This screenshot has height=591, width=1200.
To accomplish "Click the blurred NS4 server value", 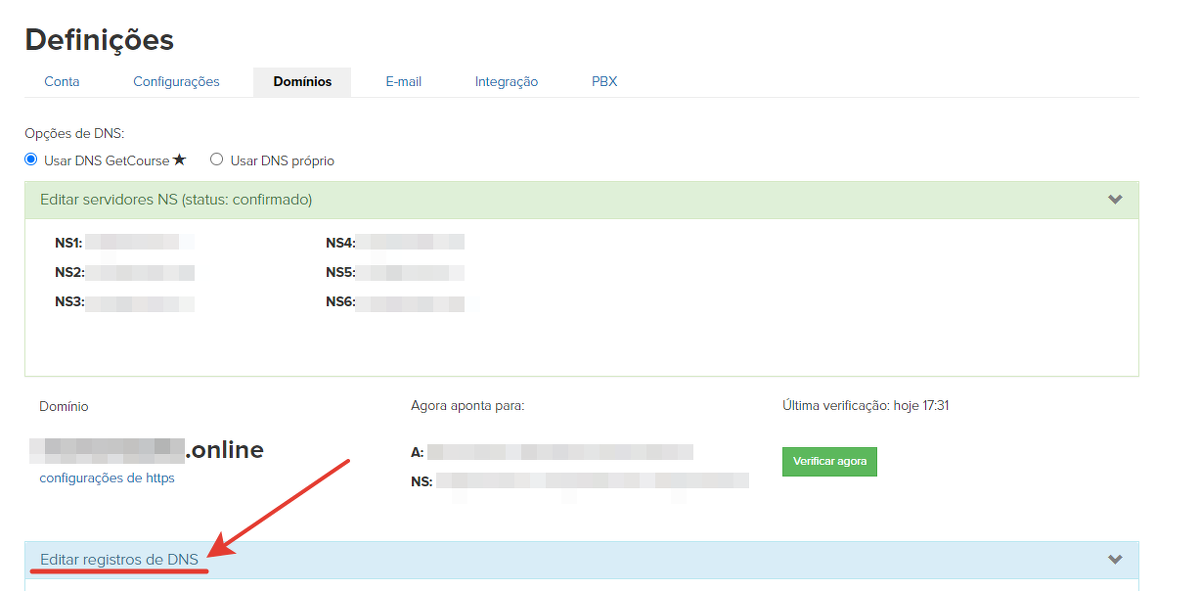I will point(410,242).
